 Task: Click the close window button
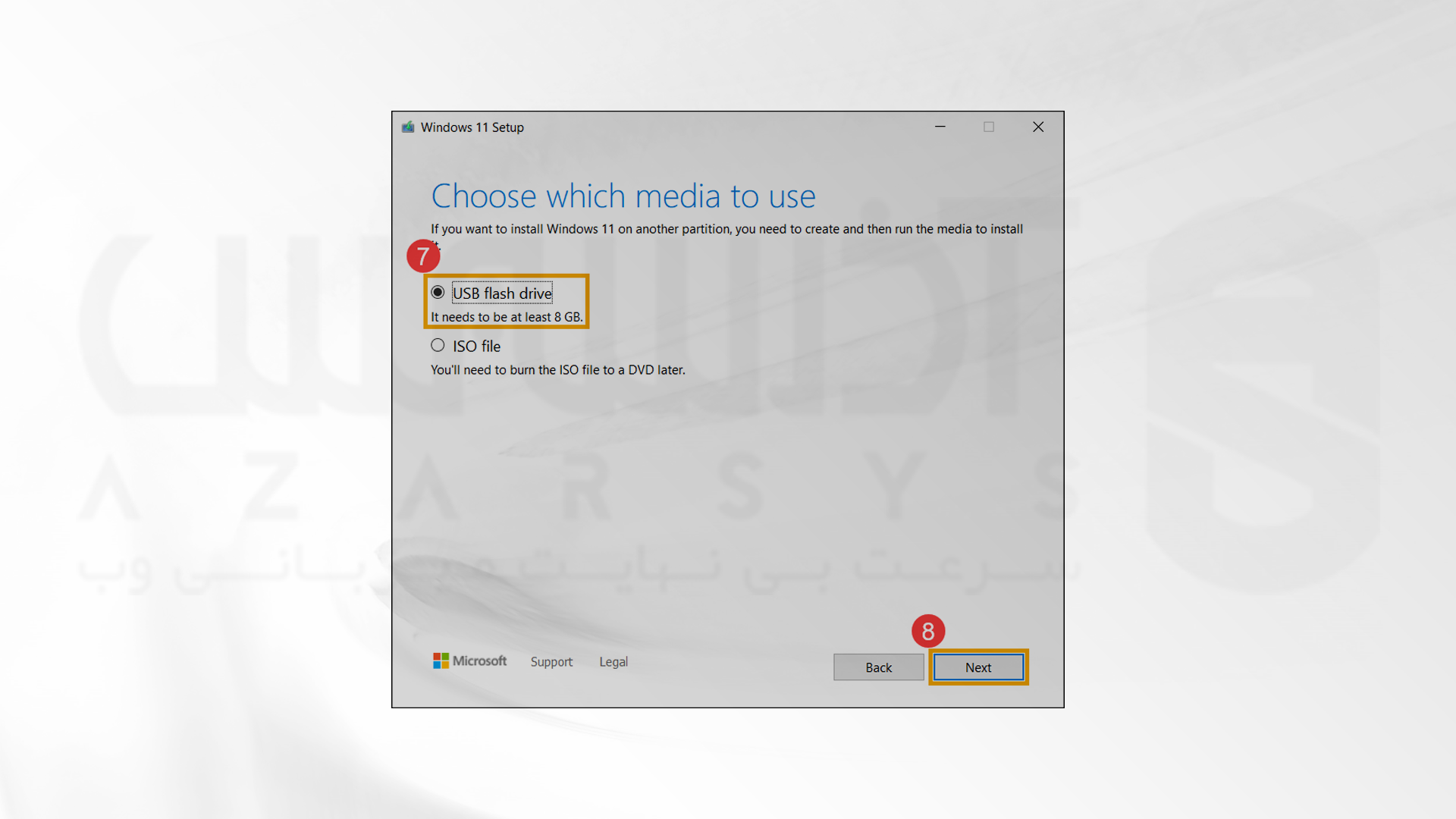(x=1038, y=127)
